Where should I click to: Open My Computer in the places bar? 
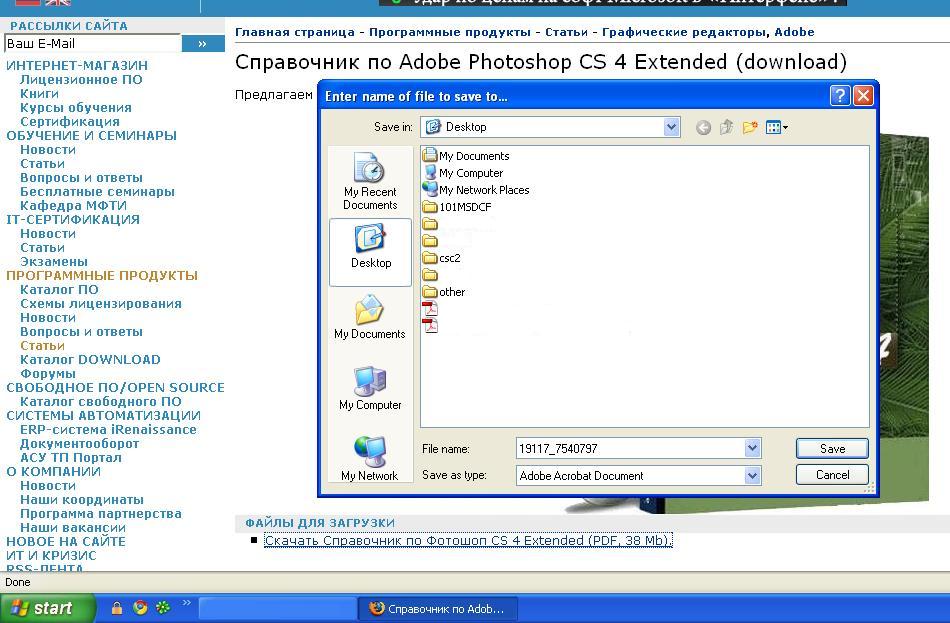(x=370, y=388)
